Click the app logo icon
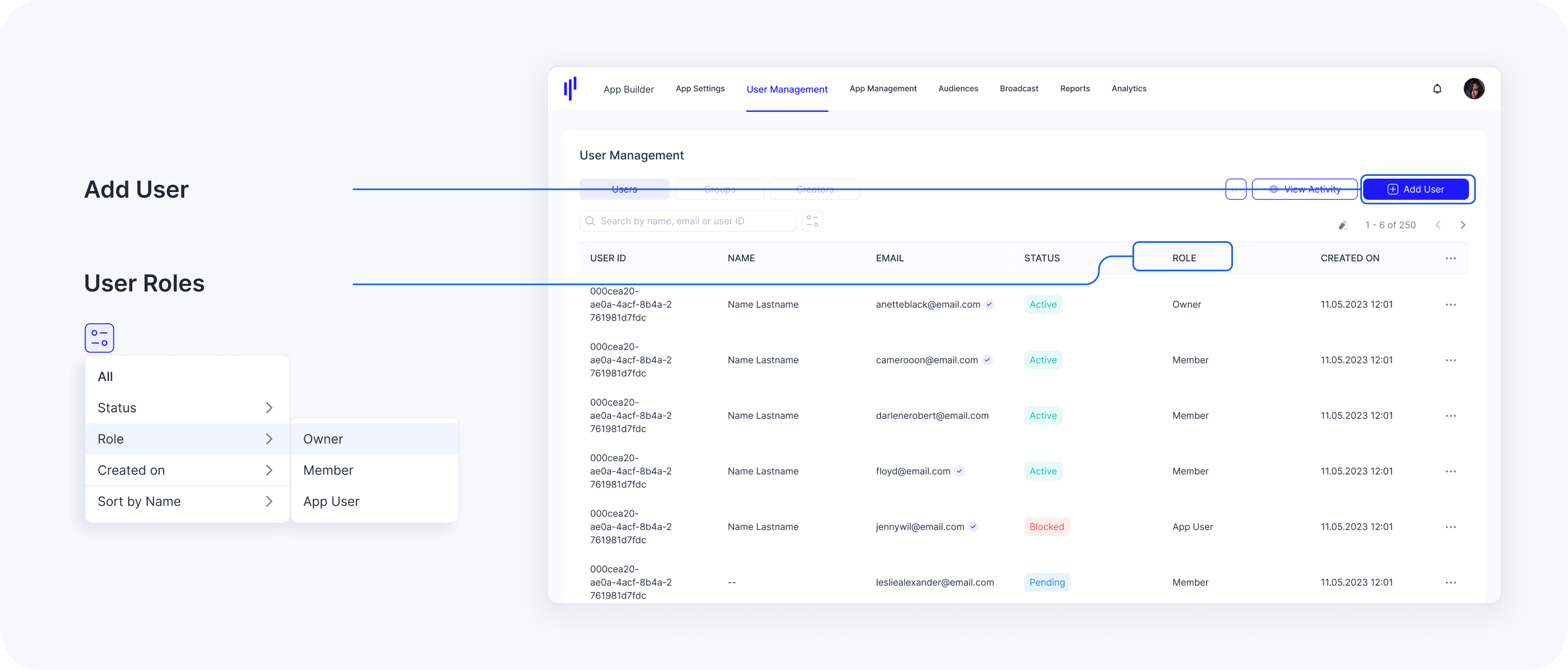Viewport: 1568px width, 670px height. click(570, 89)
